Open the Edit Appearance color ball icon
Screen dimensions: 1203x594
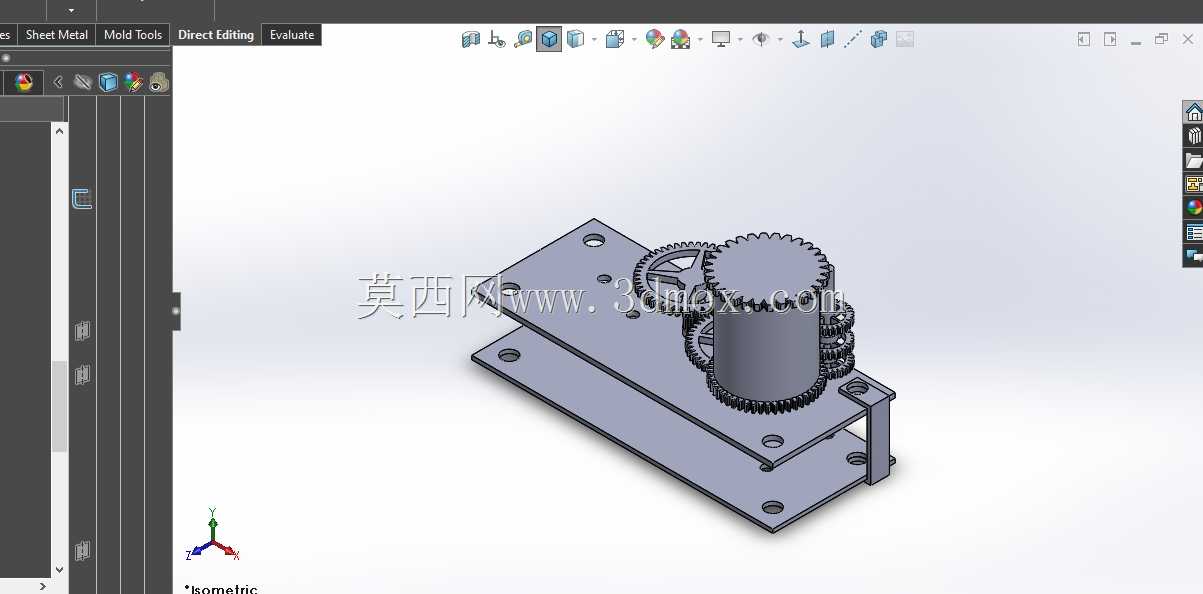coord(655,39)
